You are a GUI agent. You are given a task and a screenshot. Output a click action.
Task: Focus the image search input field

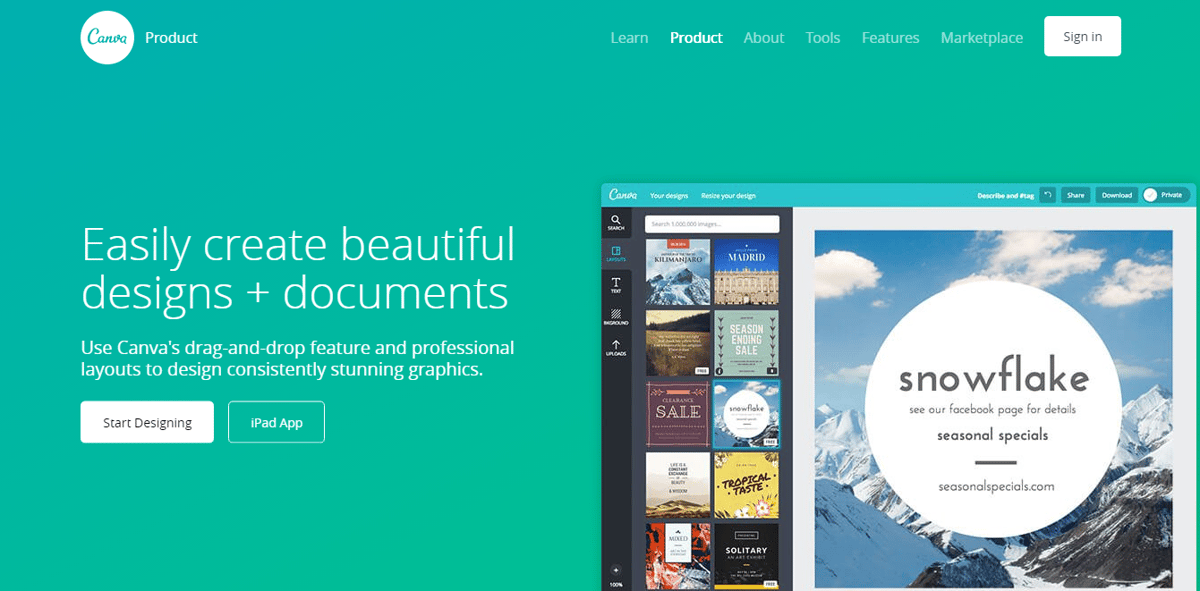(x=711, y=224)
